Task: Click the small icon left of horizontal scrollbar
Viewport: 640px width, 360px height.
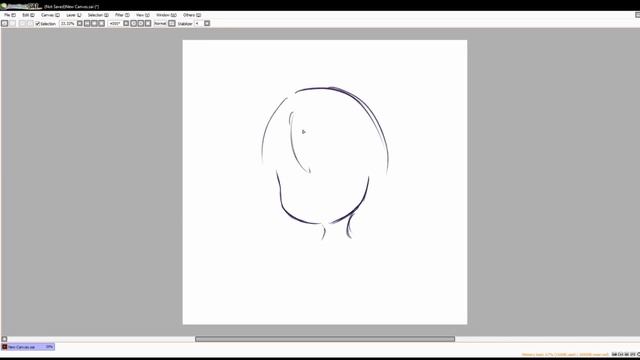Action: [x=4, y=339]
